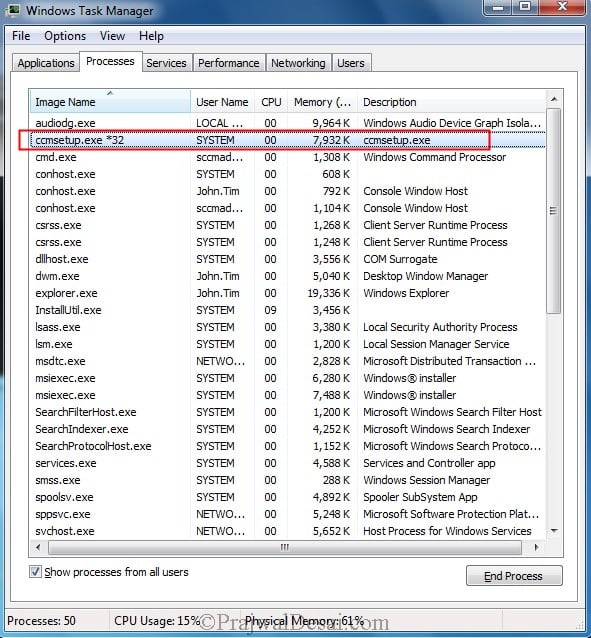Select the svchost.exe process
The height and width of the screenshot is (638, 591).
coord(288,531)
